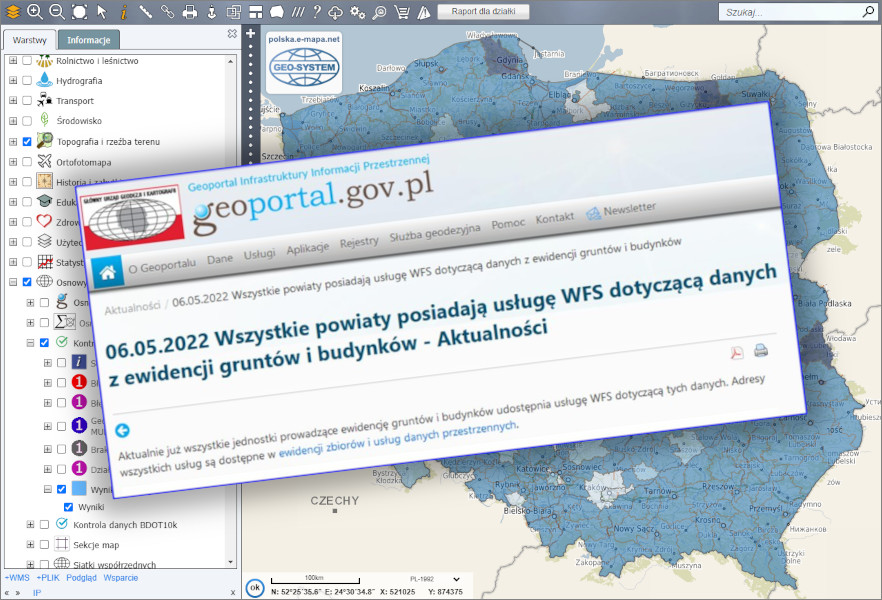
Task: Open the overlapping windows icon
Action: [x=233, y=11]
